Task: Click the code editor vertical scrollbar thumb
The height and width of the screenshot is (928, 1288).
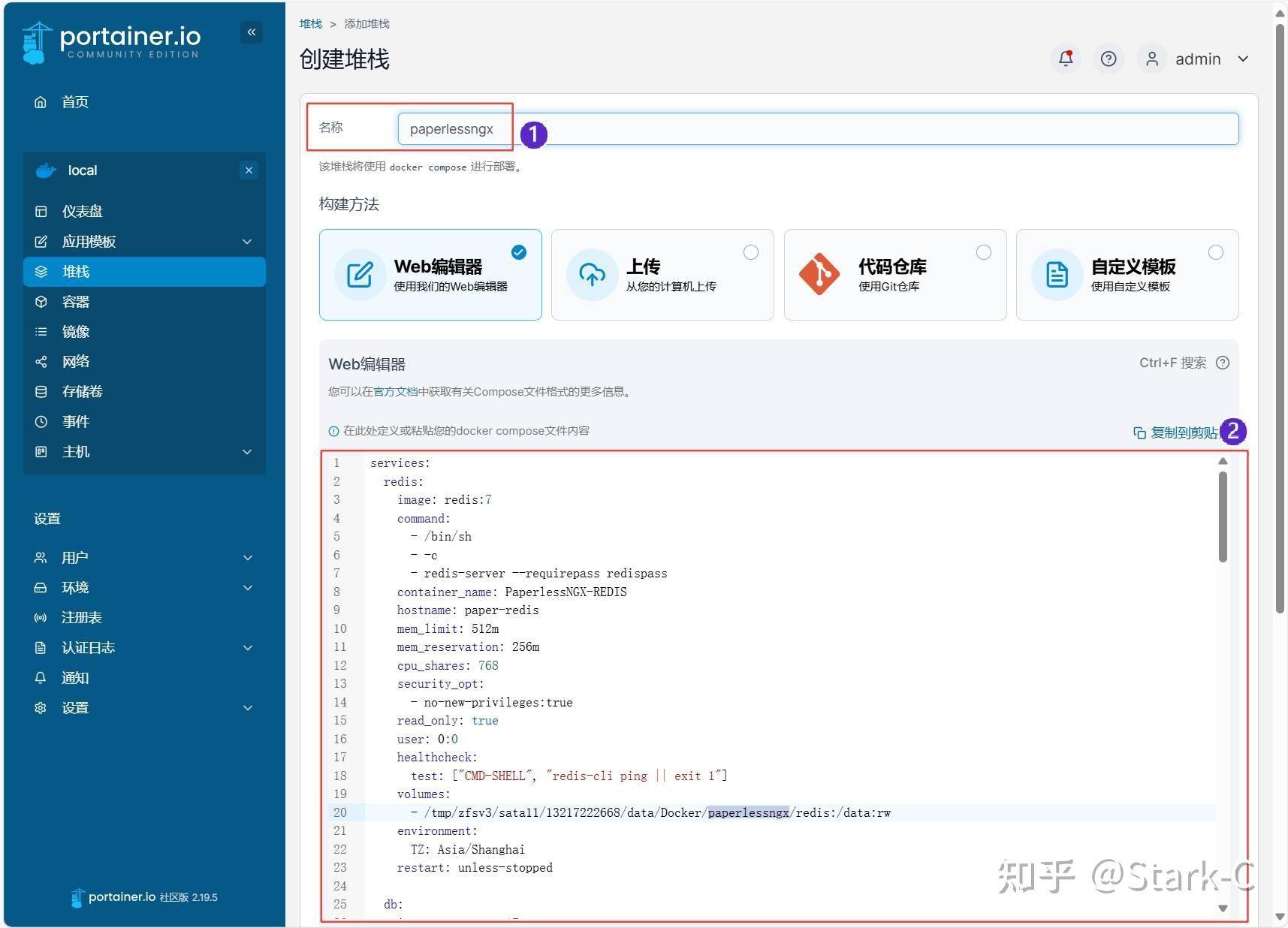Action: point(1223,516)
